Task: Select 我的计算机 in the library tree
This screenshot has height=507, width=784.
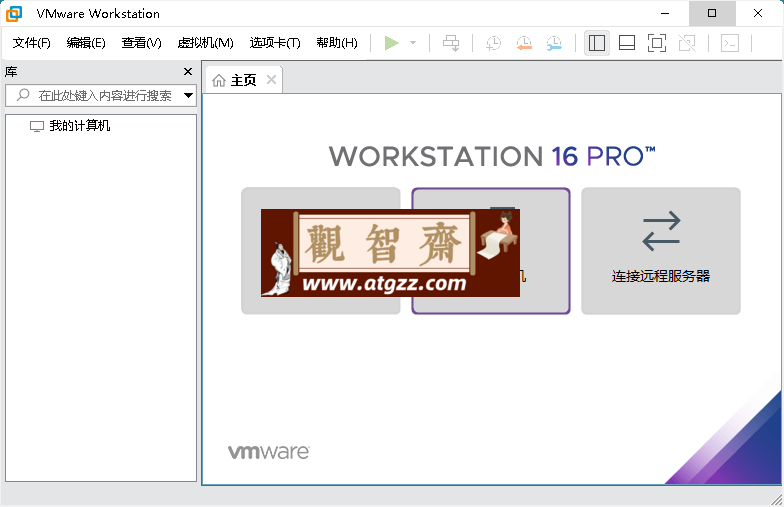Action: pos(80,126)
